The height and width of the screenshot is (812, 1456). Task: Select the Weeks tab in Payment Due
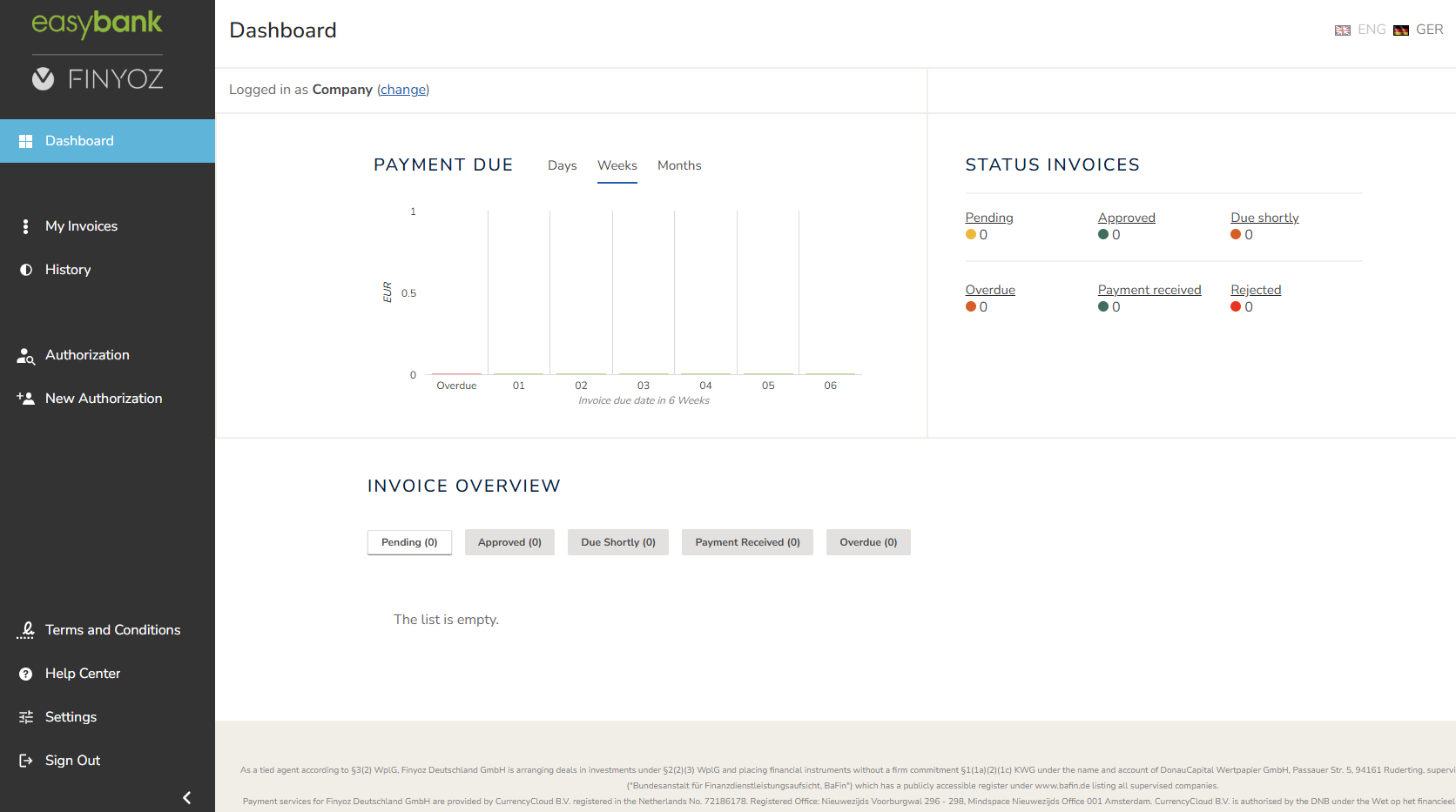point(617,165)
